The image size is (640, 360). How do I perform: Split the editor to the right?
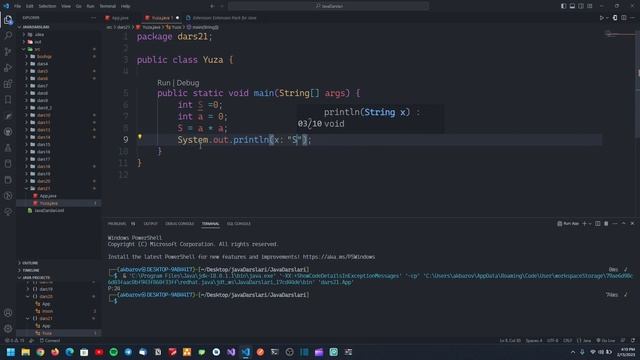point(624,18)
